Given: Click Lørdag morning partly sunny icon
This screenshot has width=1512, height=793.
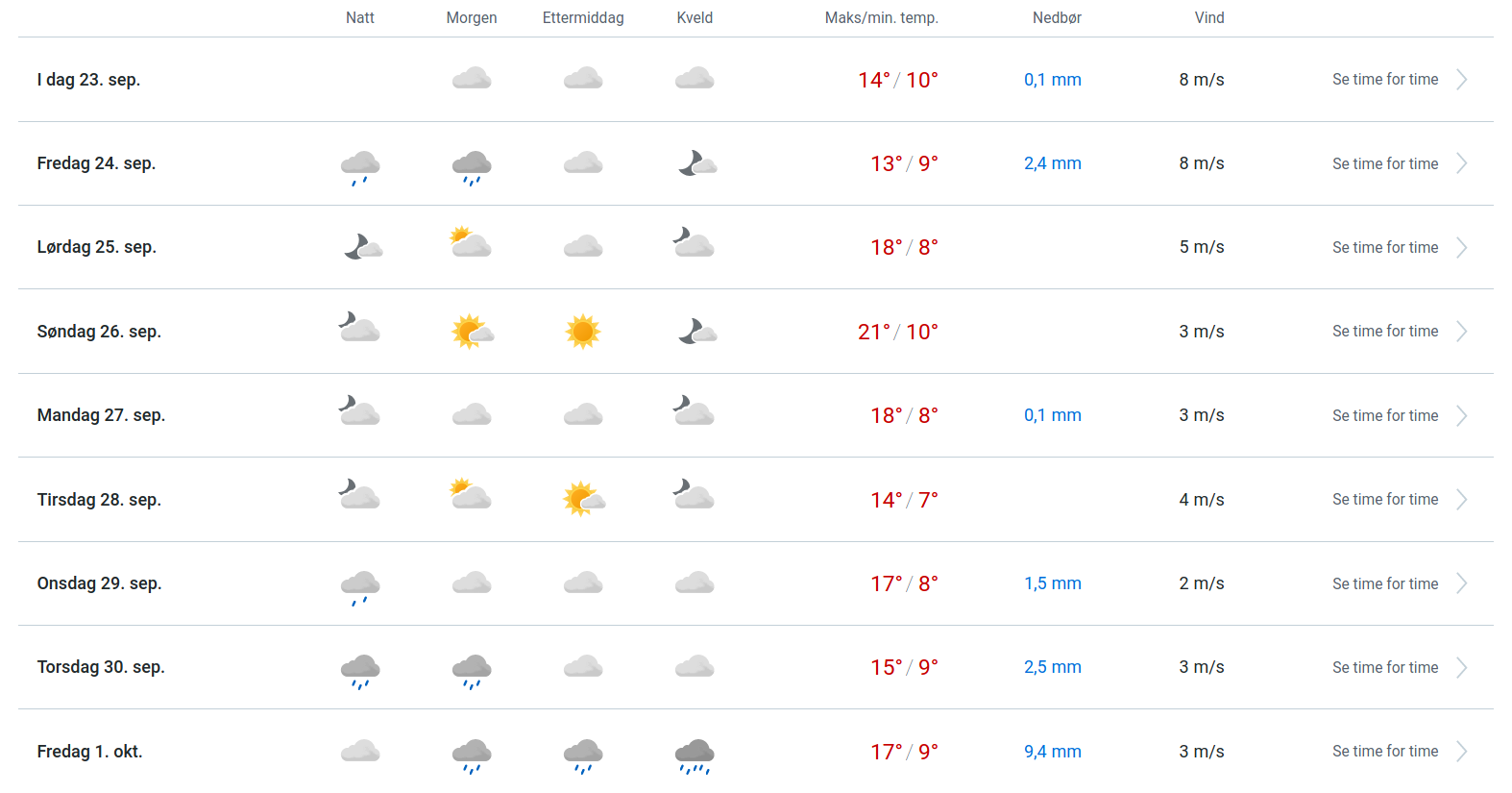Looking at the screenshot, I should coord(471,242).
